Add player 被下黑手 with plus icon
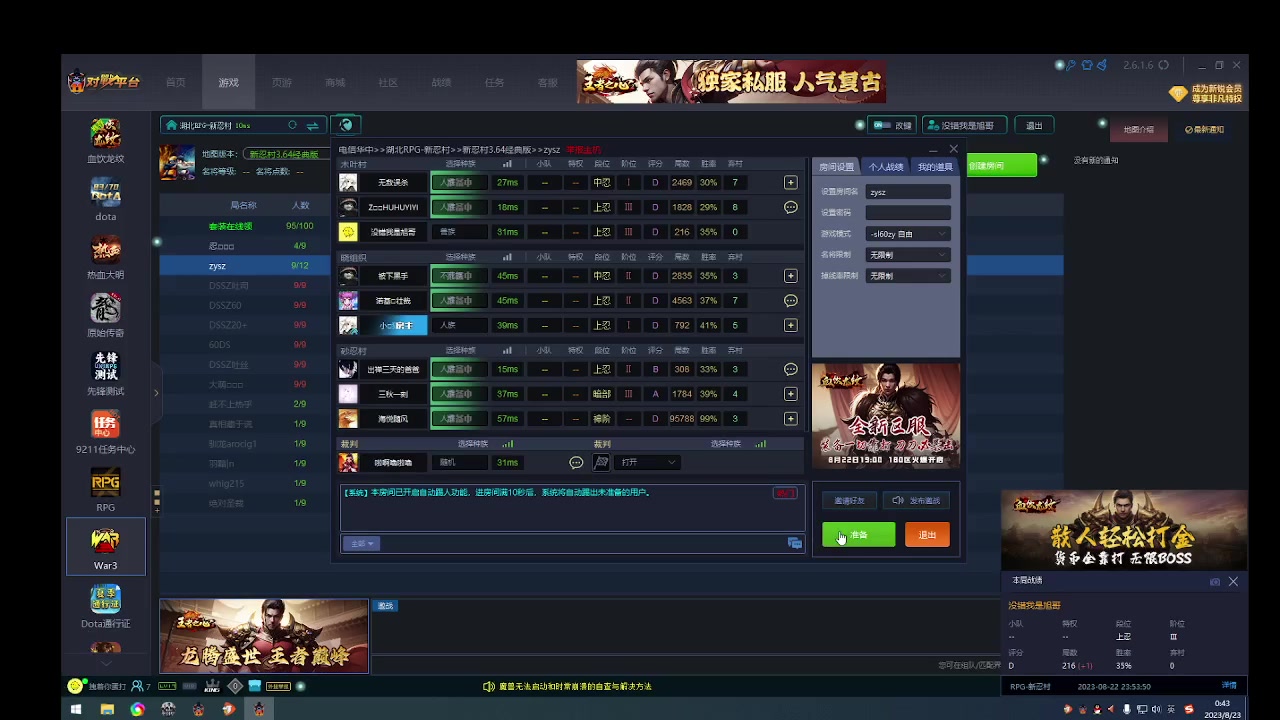Image resolution: width=1280 pixels, height=720 pixels. click(790, 276)
